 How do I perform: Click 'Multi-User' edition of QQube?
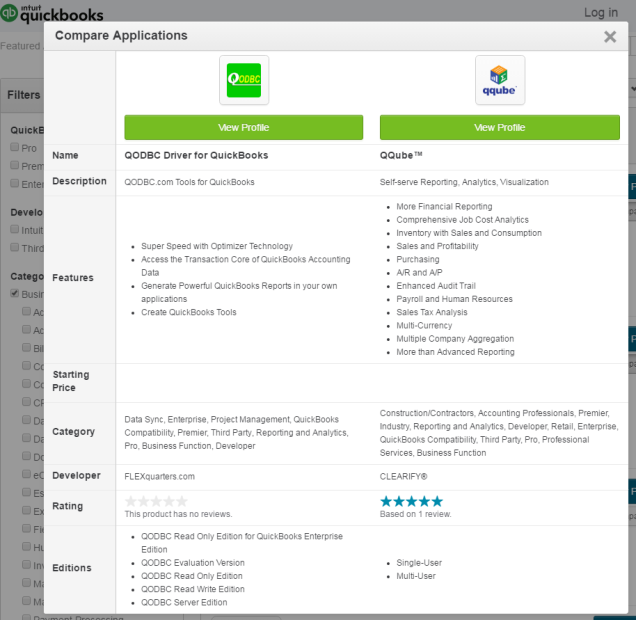click(416, 576)
